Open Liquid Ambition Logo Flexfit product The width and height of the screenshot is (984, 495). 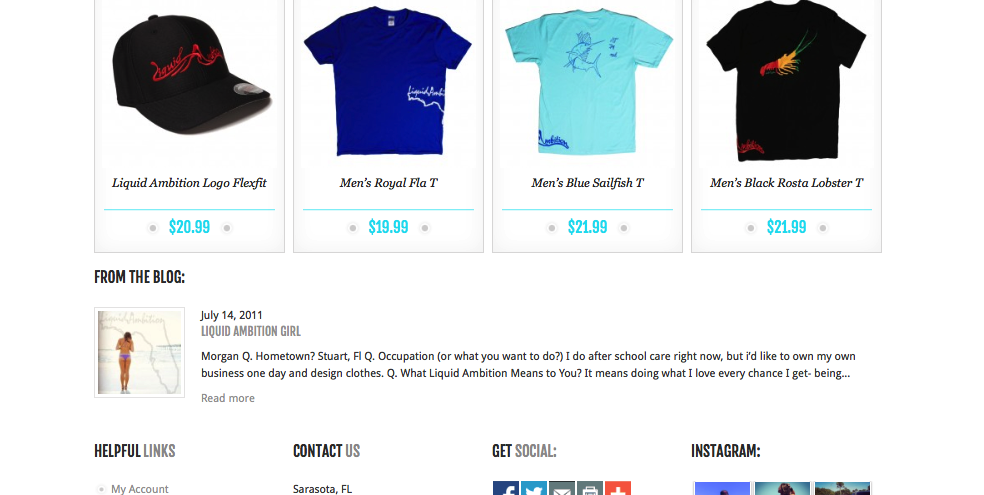190,183
